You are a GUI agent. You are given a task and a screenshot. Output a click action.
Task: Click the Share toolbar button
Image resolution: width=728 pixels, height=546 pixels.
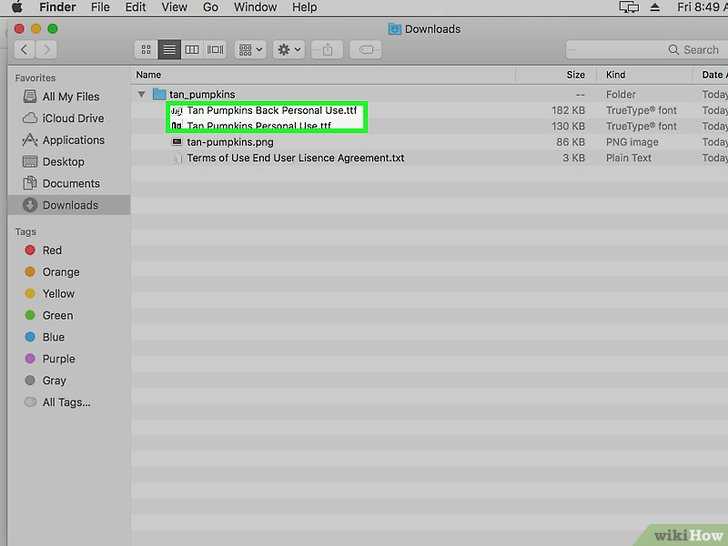(x=327, y=49)
